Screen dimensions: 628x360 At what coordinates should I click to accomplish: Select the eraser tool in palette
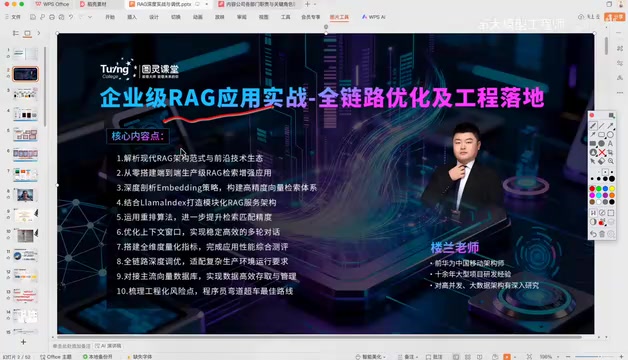tap(602, 161)
